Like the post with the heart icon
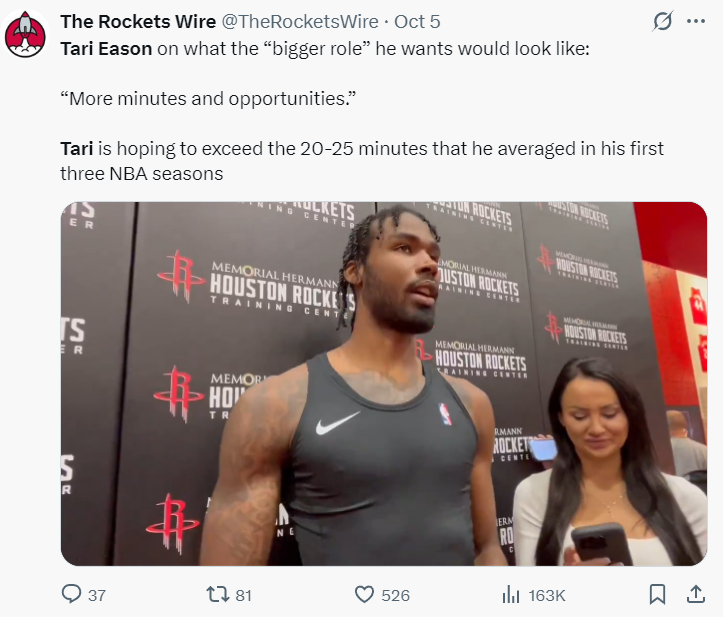 364,594
